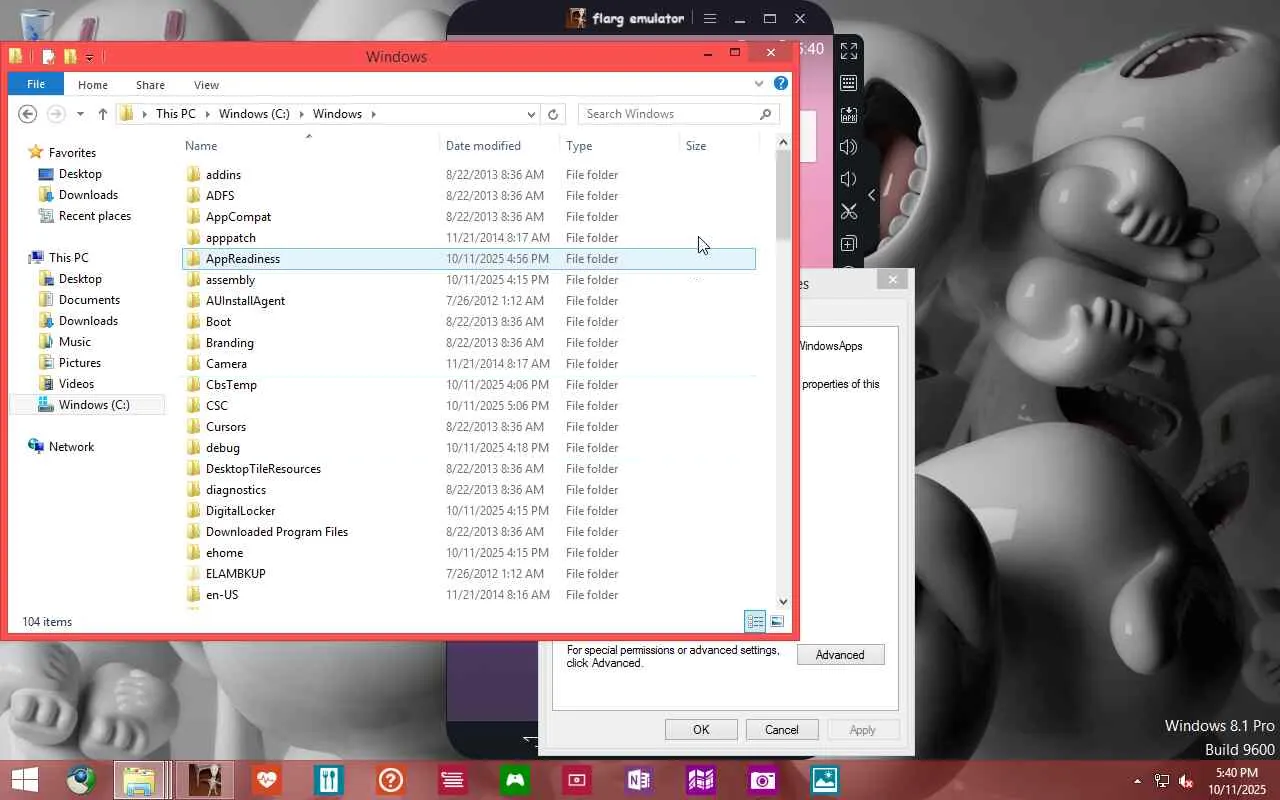Switch to details view in Explorer status bar

pyautogui.click(x=755, y=622)
